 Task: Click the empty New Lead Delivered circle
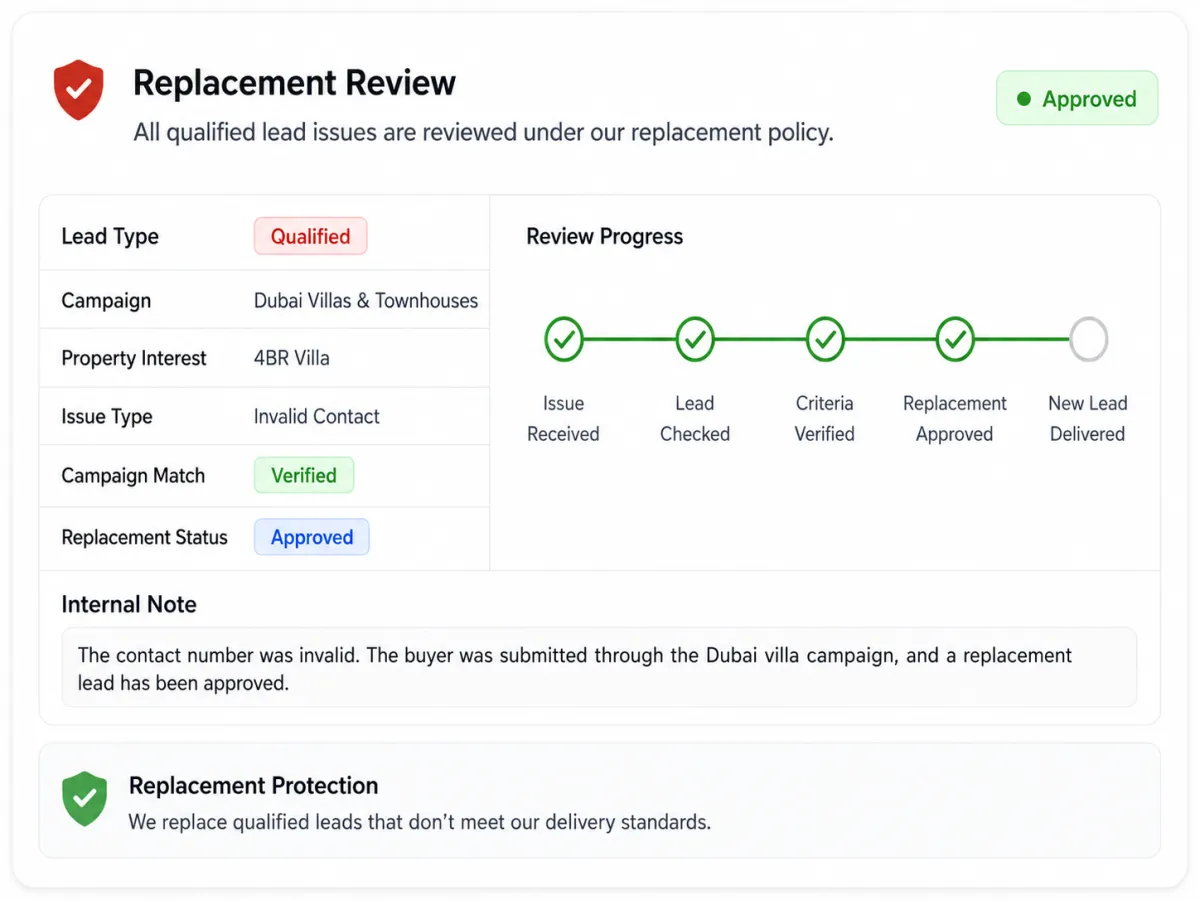click(1088, 340)
